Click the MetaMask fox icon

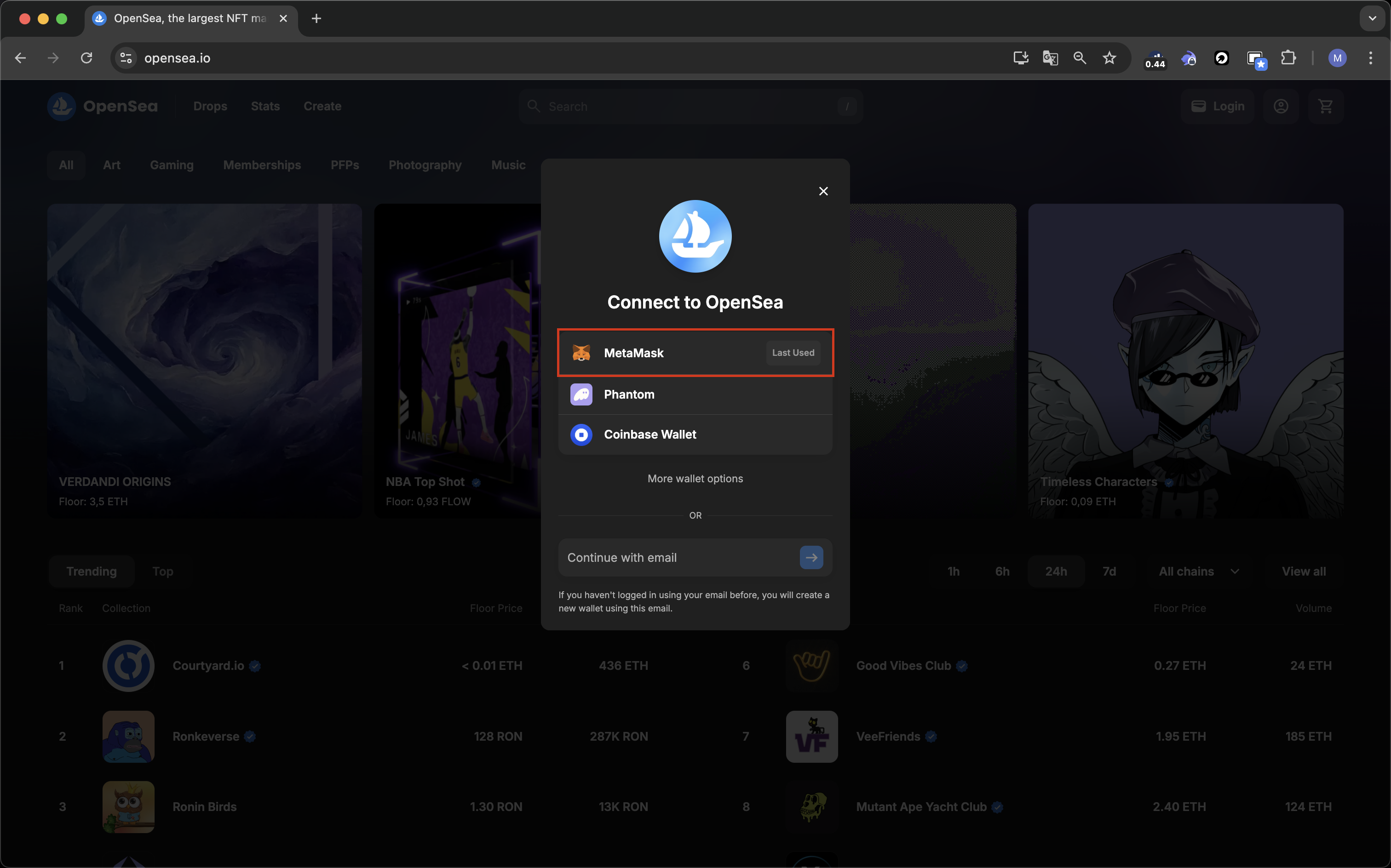[581, 353]
